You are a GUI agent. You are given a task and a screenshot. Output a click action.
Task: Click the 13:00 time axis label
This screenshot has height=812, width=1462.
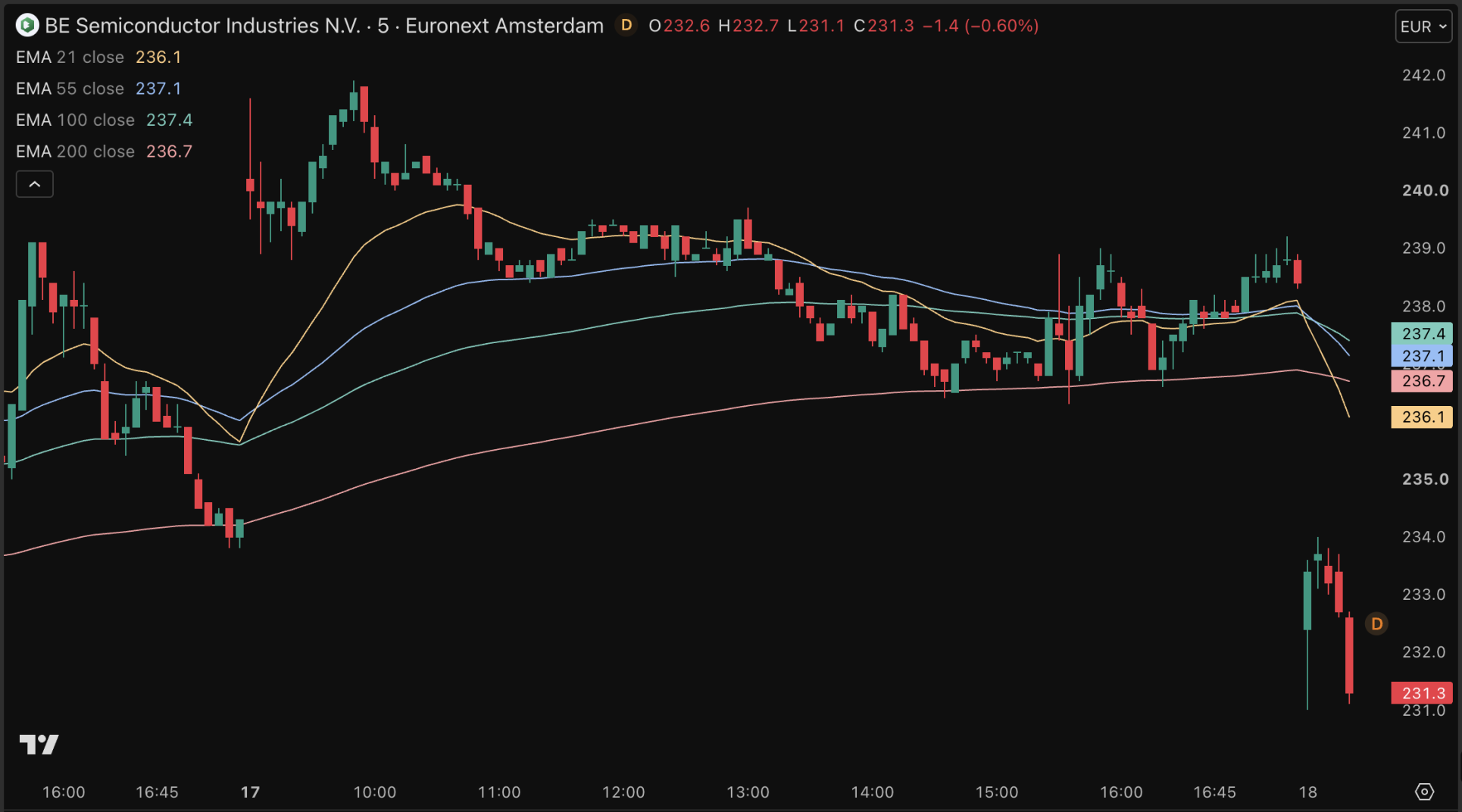748,792
